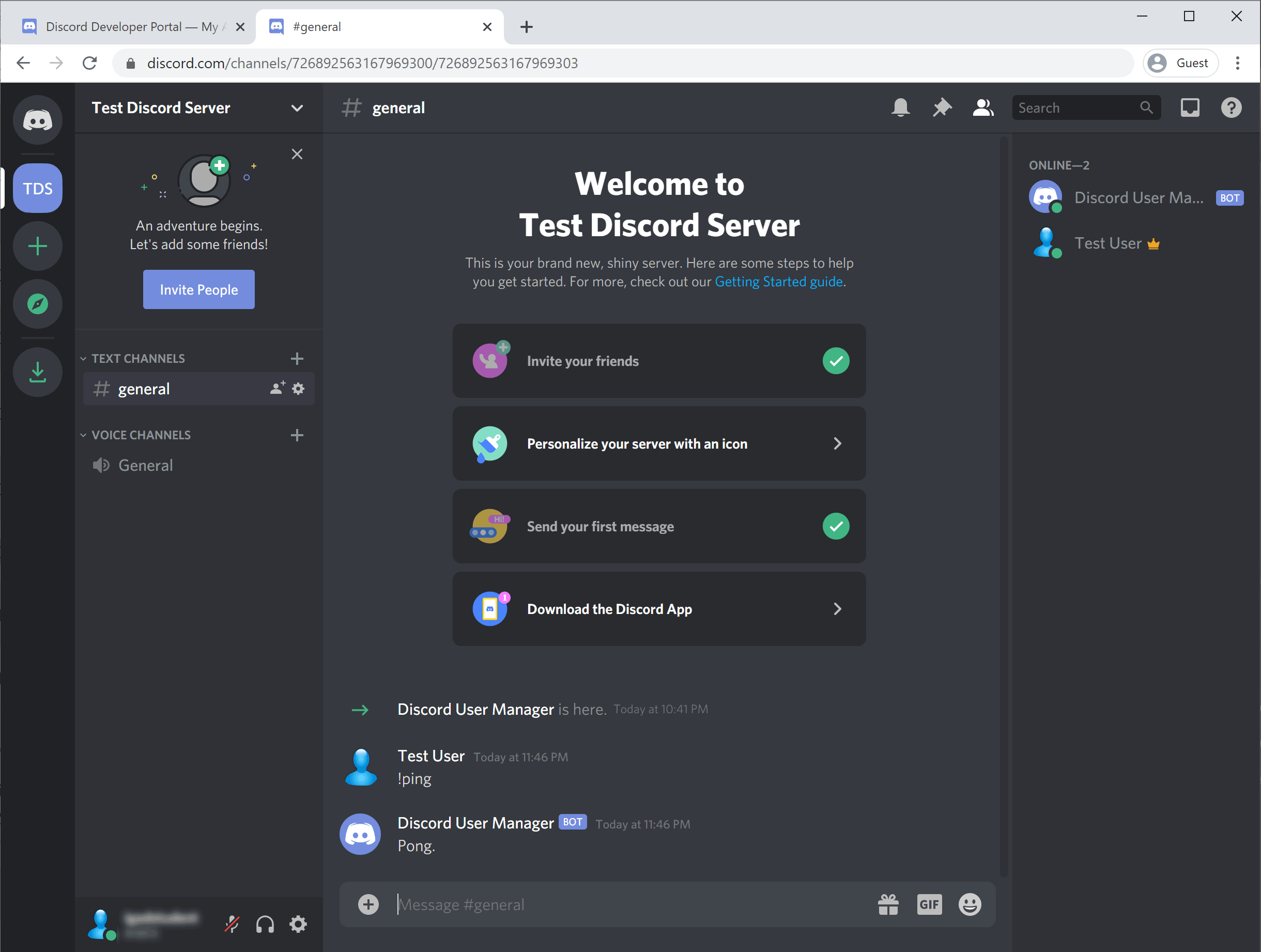Image resolution: width=1261 pixels, height=952 pixels.
Task: Open the inbox icon in header
Action: [1189, 108]
